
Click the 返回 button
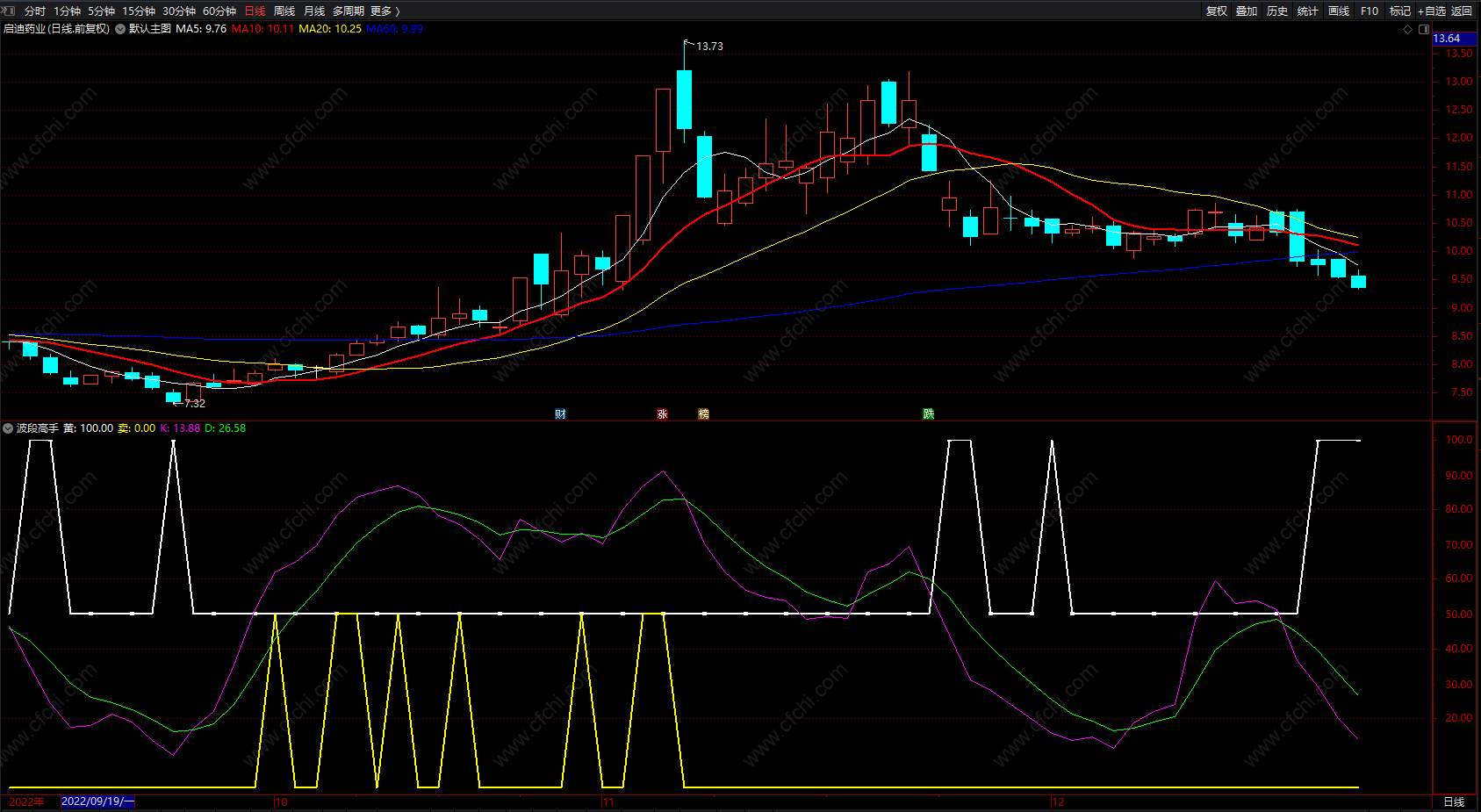pos(1462,11)
